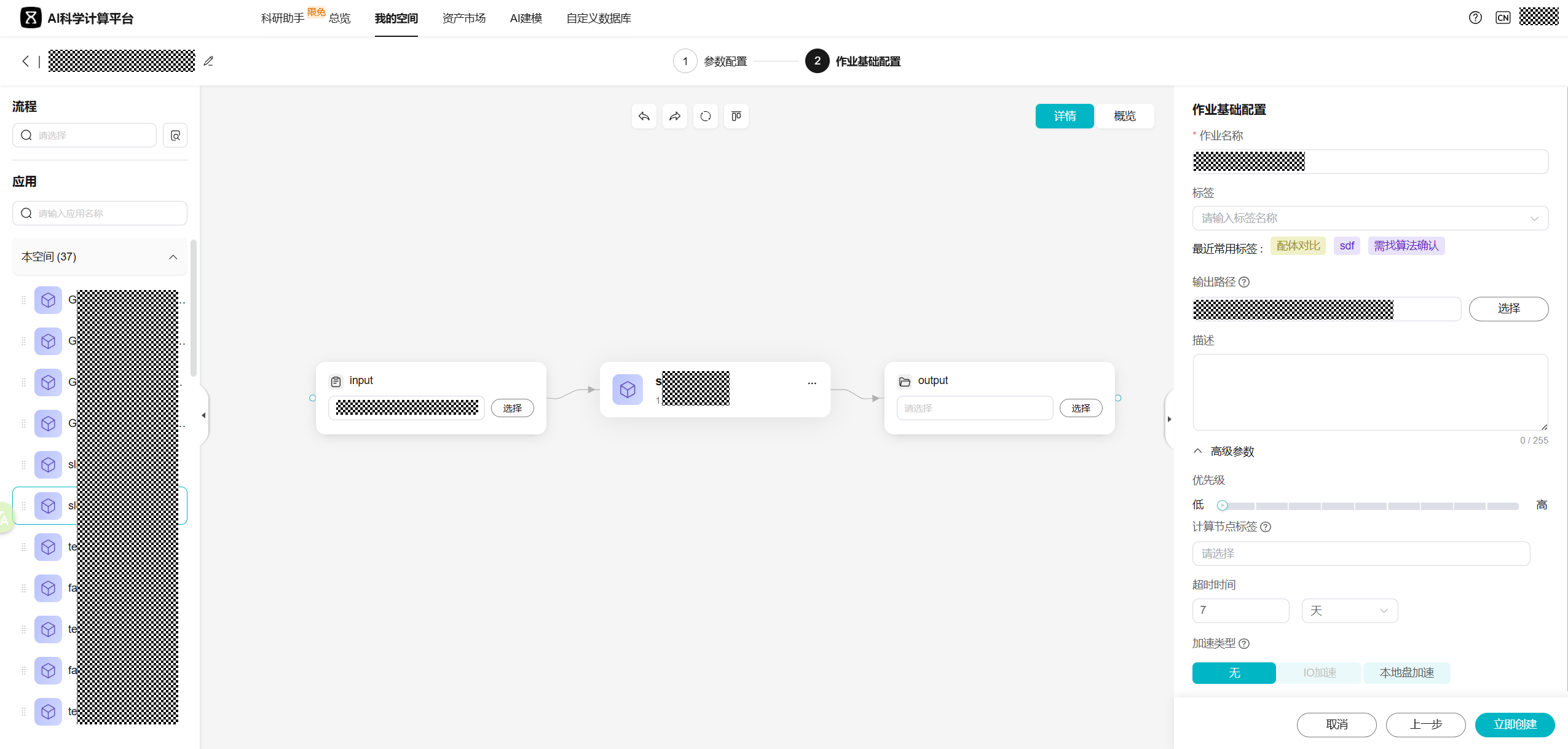
Task: Open the 标签 name dropdown
Action: [1369, 218]
